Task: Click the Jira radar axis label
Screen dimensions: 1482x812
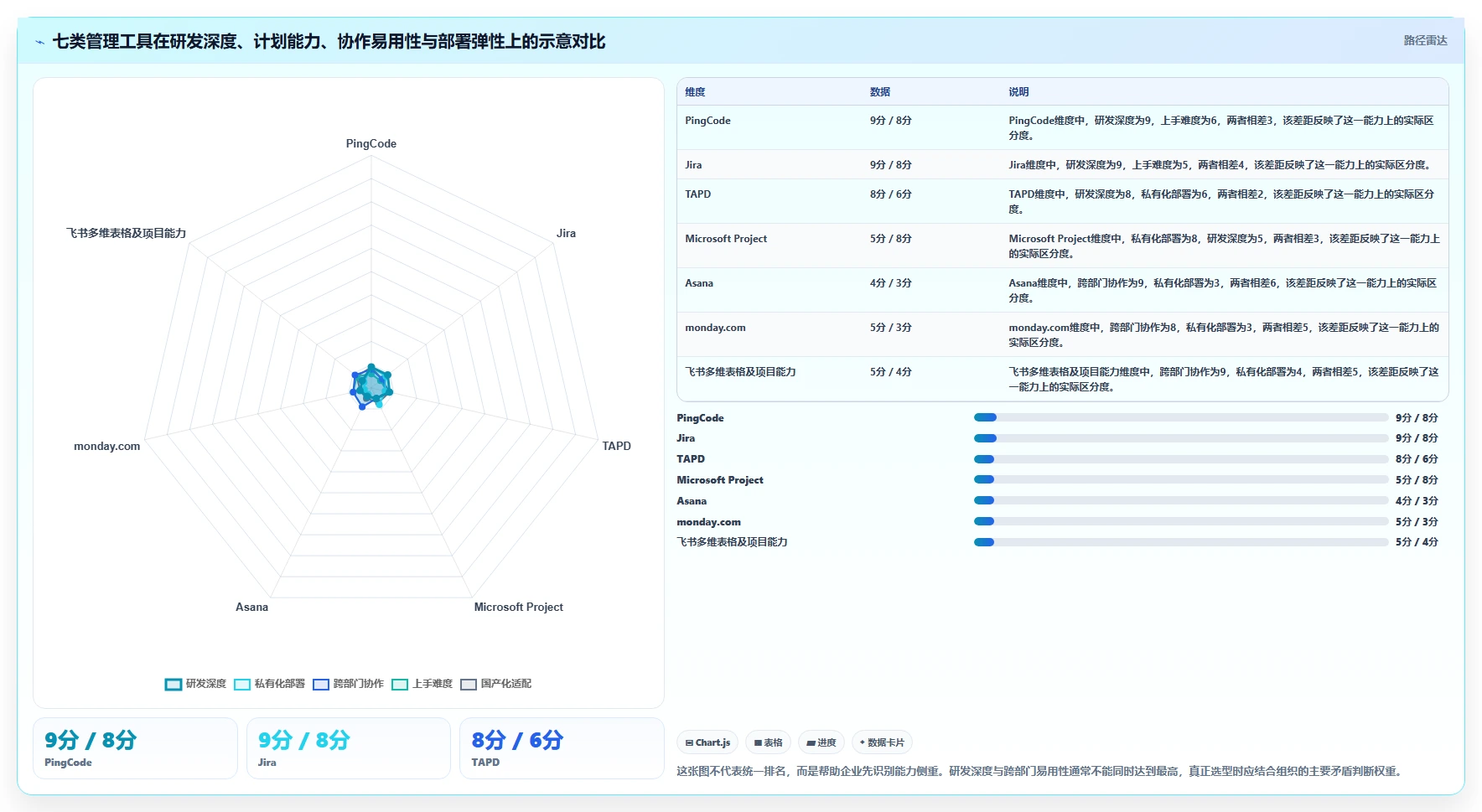Action: tap(566, 233)
